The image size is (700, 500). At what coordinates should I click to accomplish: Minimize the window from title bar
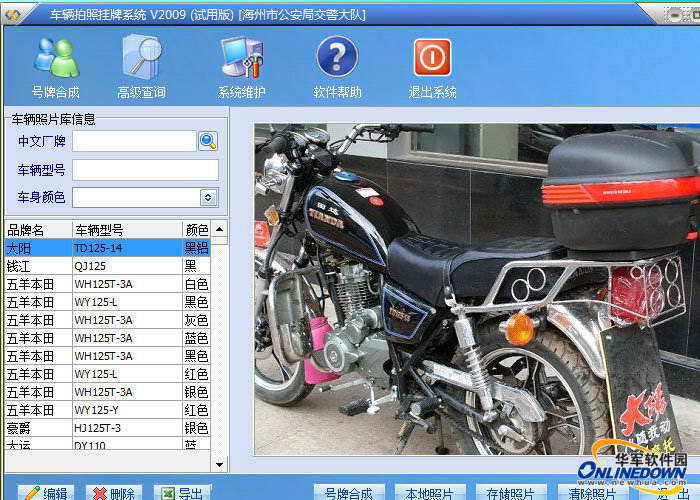(x=674, y=15)
